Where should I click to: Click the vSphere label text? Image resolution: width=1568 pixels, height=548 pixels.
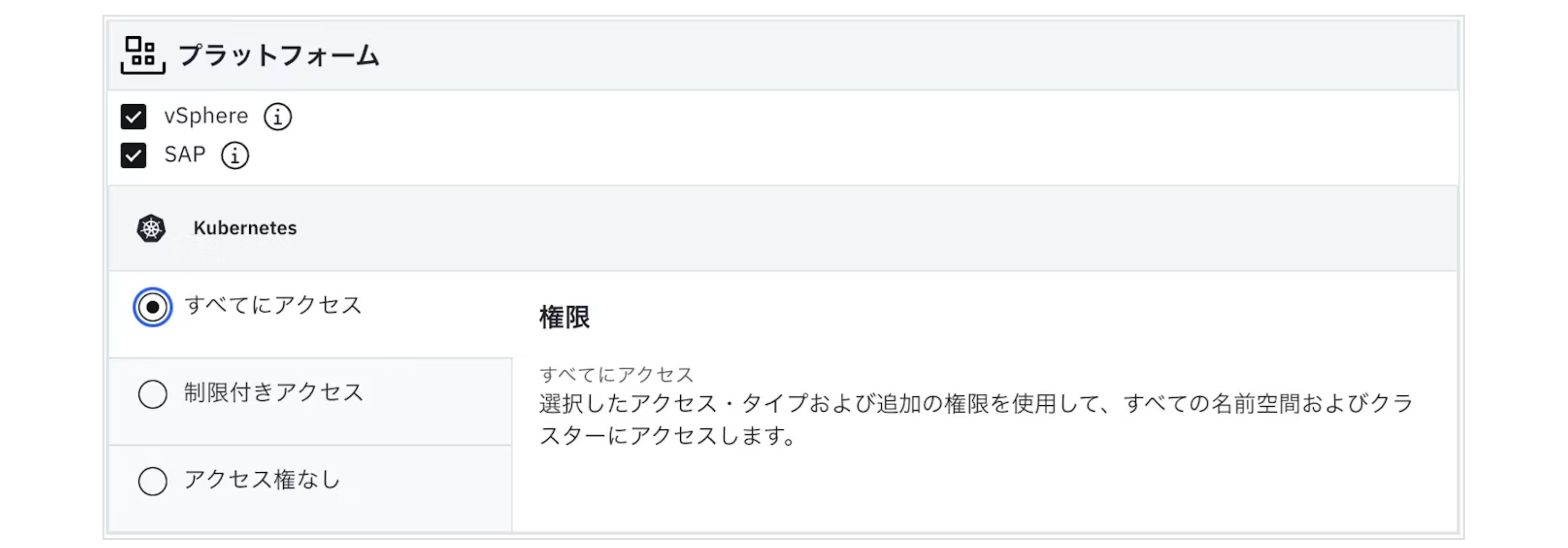206,116
